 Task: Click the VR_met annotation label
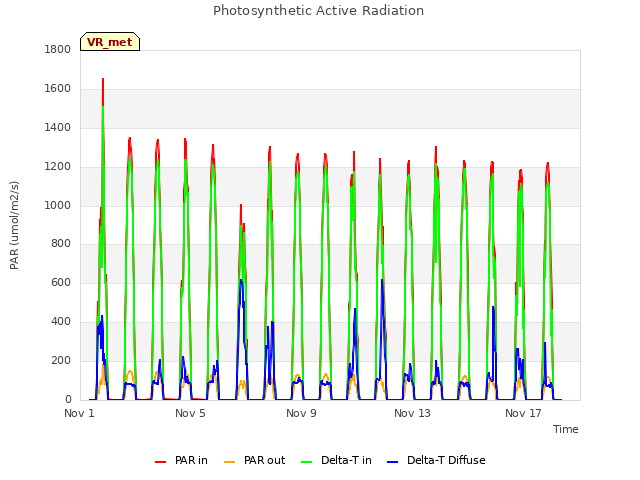tap(110, 42)
